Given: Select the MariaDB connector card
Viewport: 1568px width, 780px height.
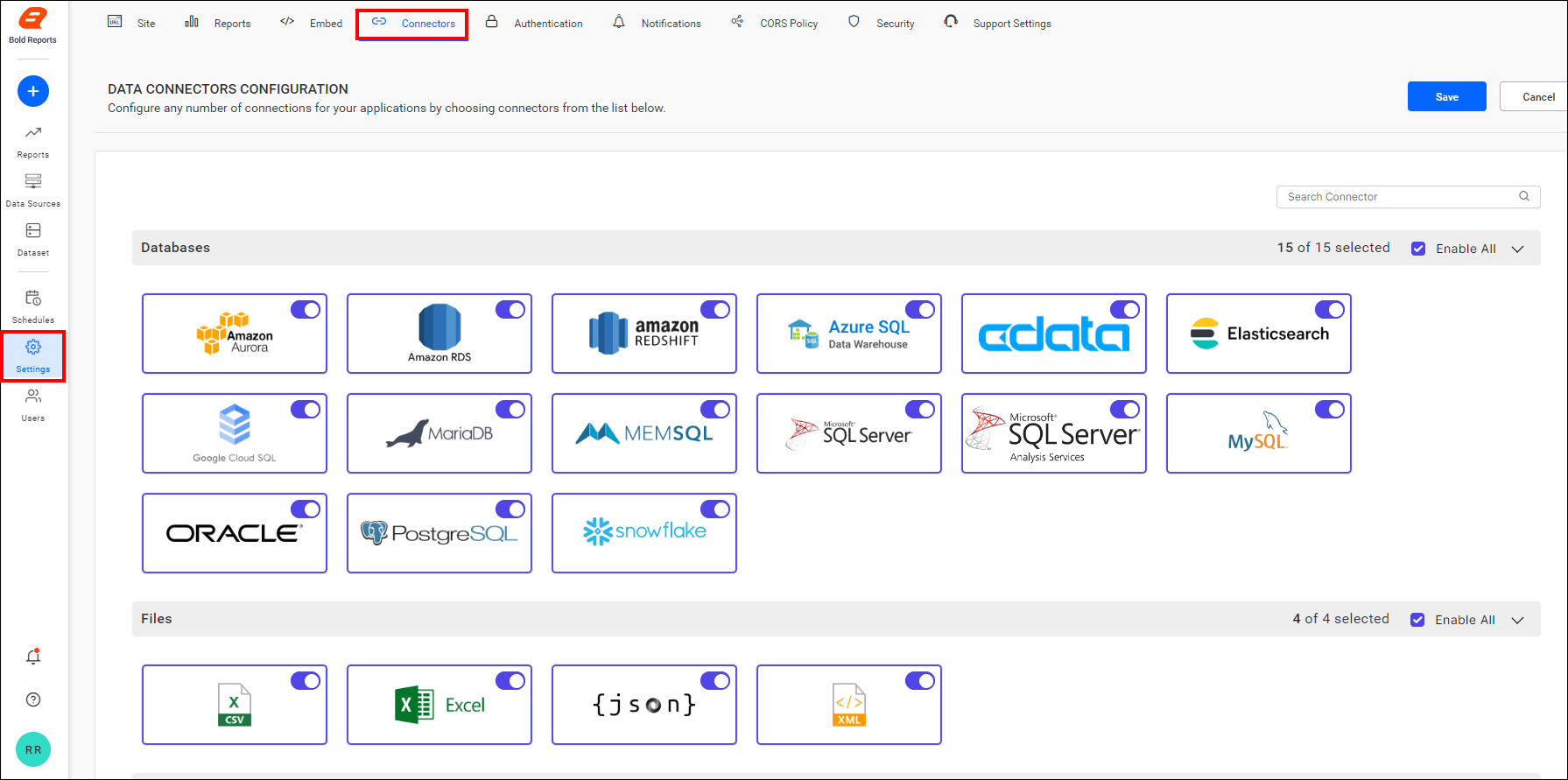Looking at the screenshot, I should coord(439,433).
